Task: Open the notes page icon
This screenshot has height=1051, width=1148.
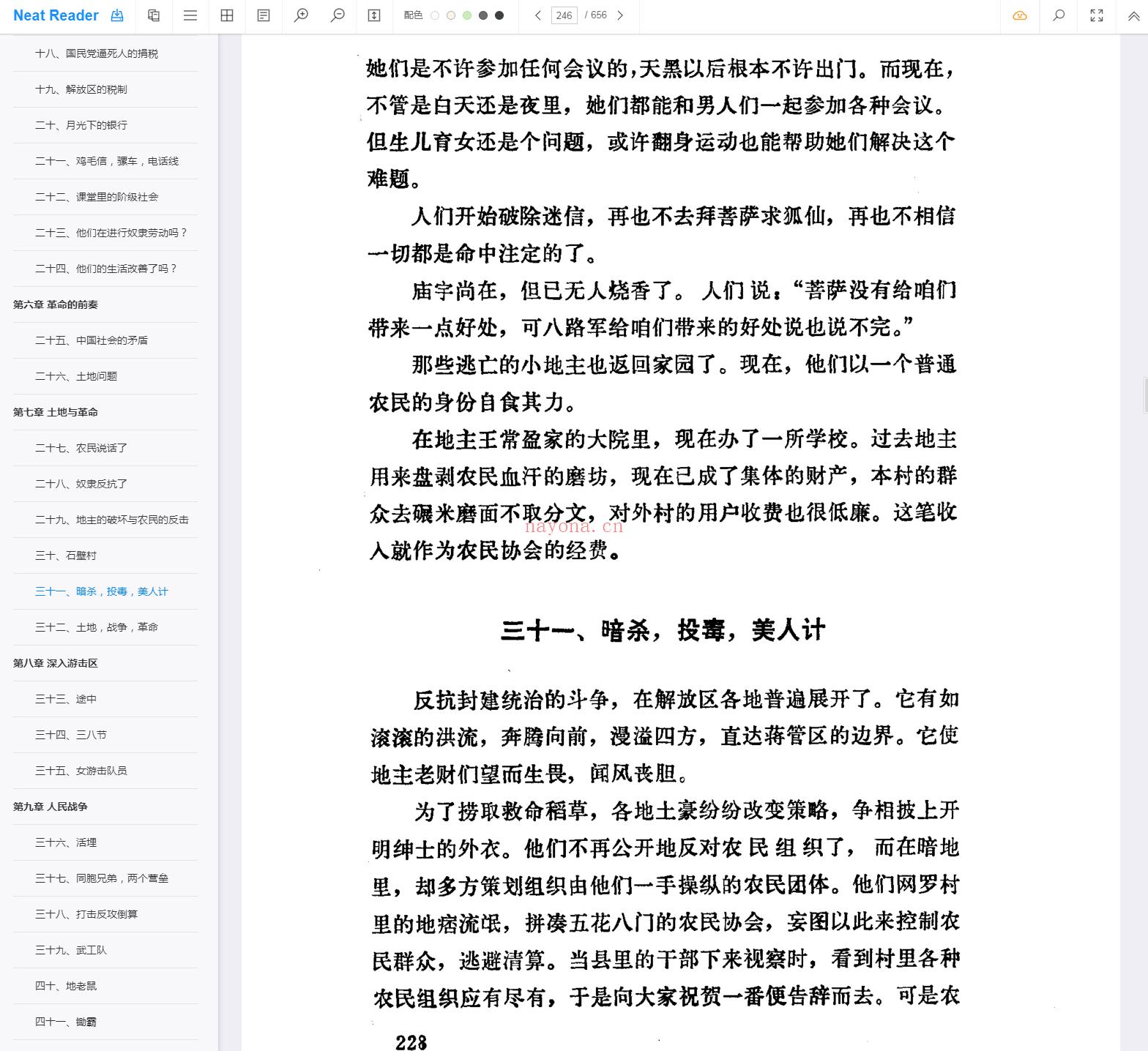Action: tap(264, 15)
